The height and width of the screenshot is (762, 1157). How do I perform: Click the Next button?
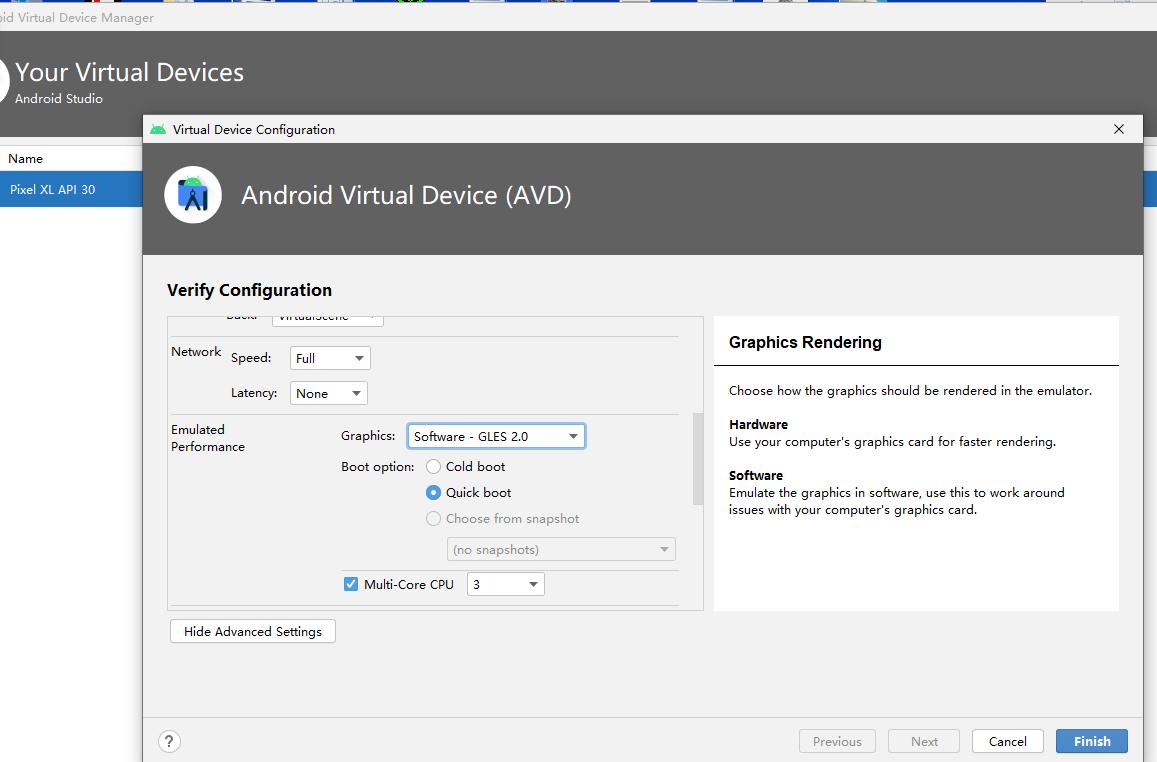click(x=924, y=741)
